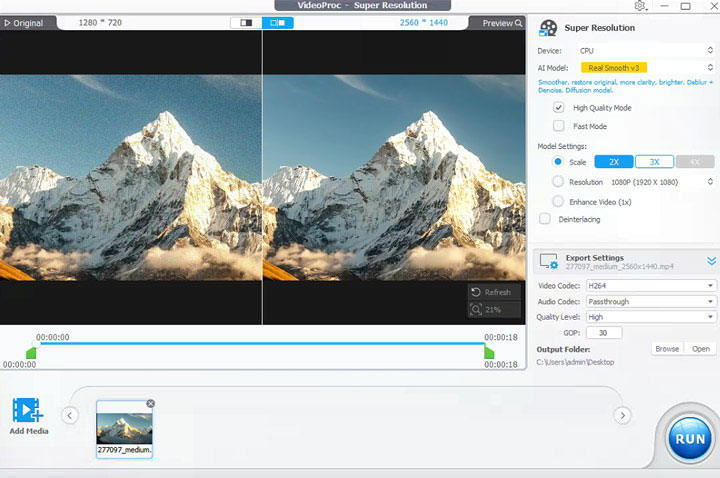Open the Audio Codec Passthrough dropdown
Image resolution: width=720 pixels, height=478 pixels.
coord(651,301)
